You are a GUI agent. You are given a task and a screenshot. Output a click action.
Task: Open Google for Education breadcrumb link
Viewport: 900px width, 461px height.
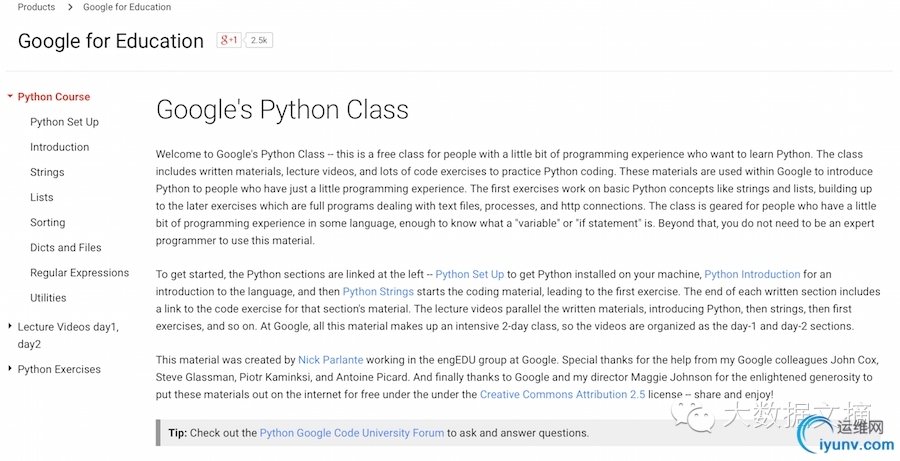[127, 7]
